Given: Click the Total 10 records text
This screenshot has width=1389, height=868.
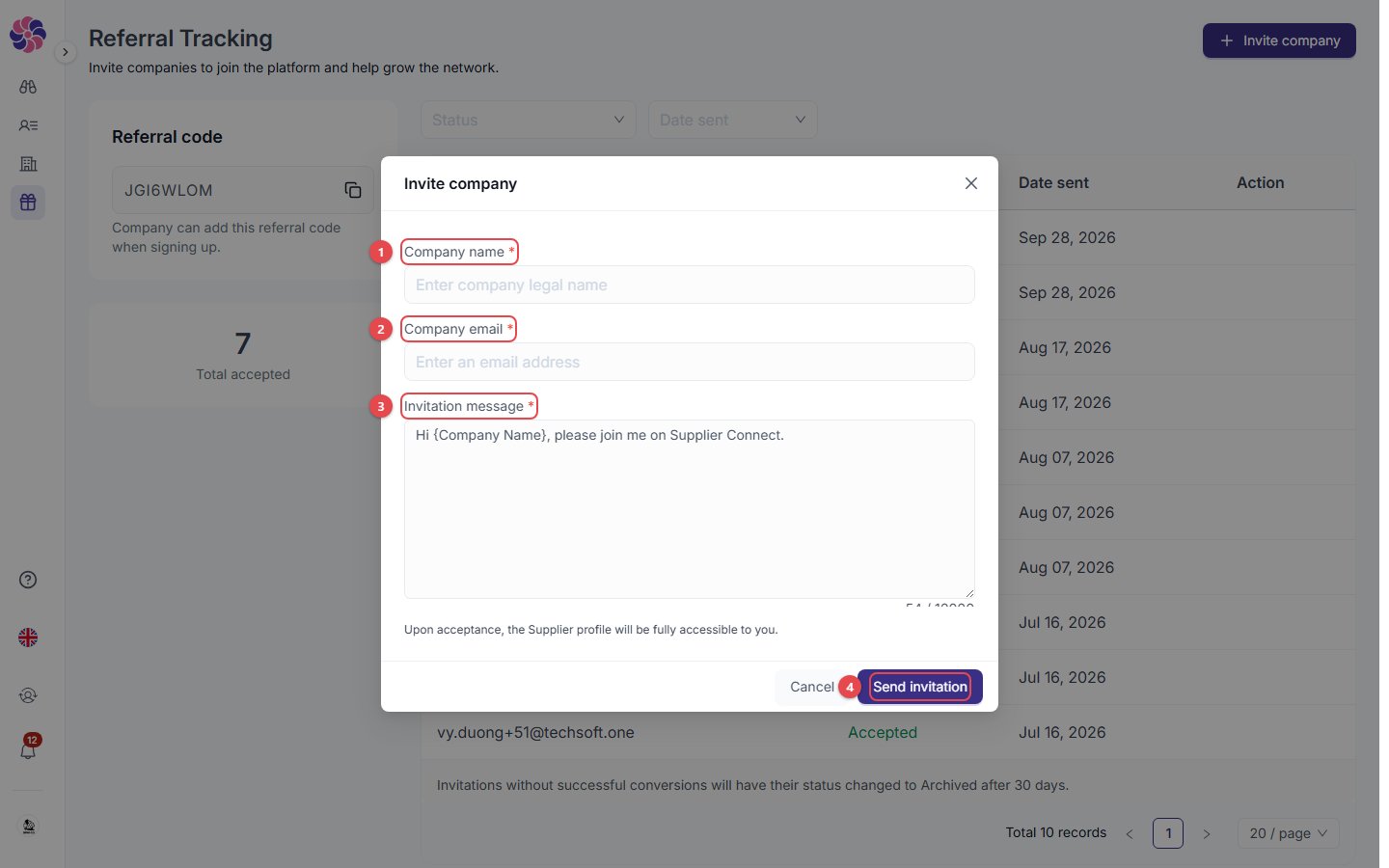Looking at the screenshot, I should coord(1056,832).
